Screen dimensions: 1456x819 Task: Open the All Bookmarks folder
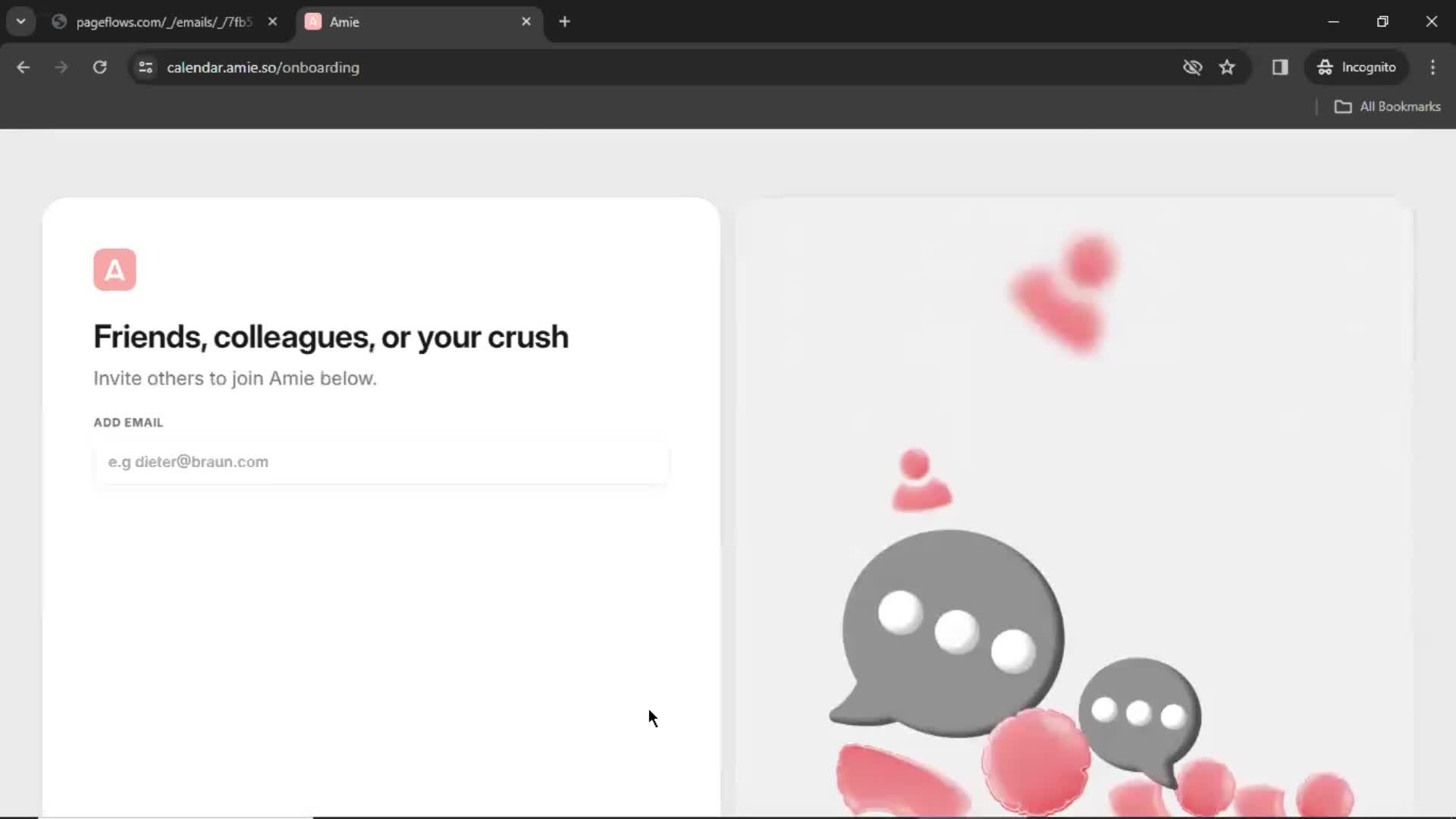pyautogui.click(x=1388, y=106)
